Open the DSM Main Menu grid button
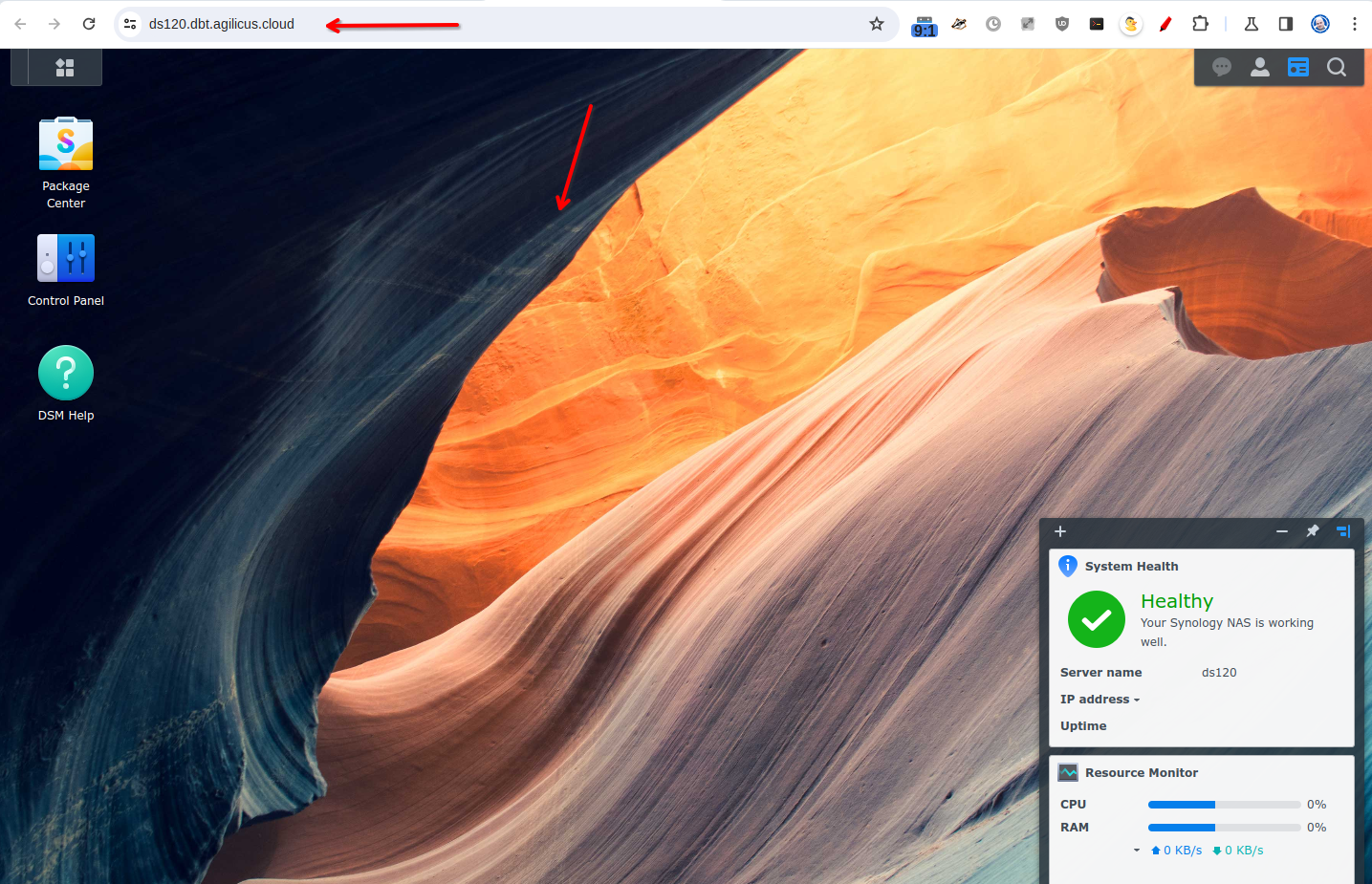The image size is (1372, 884). click(x=65, y=67)
